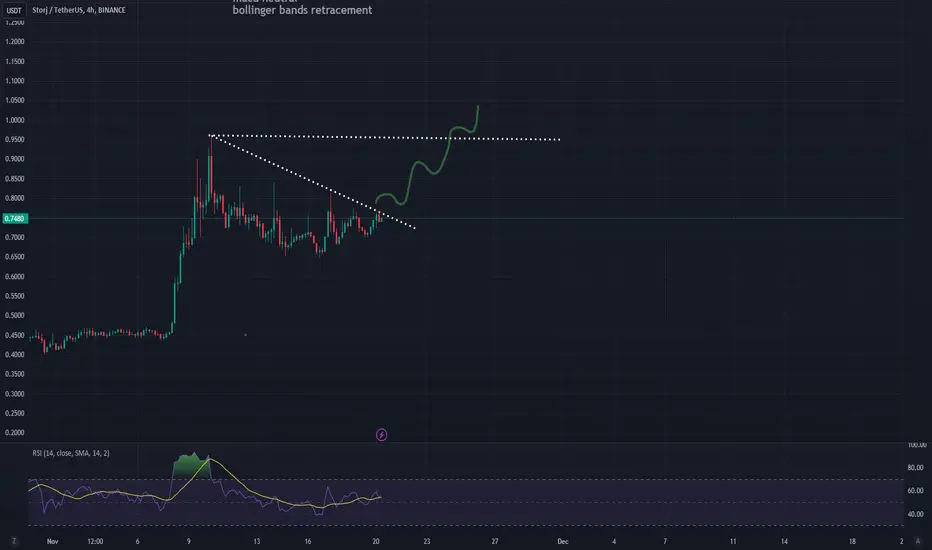This screenshot has height=550, width=932.
Task: Click the USDT currency label
Action: coord(14,10)
